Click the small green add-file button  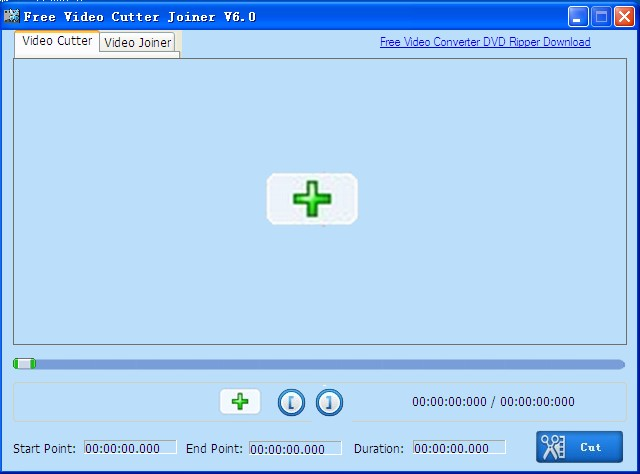point(240,401)
